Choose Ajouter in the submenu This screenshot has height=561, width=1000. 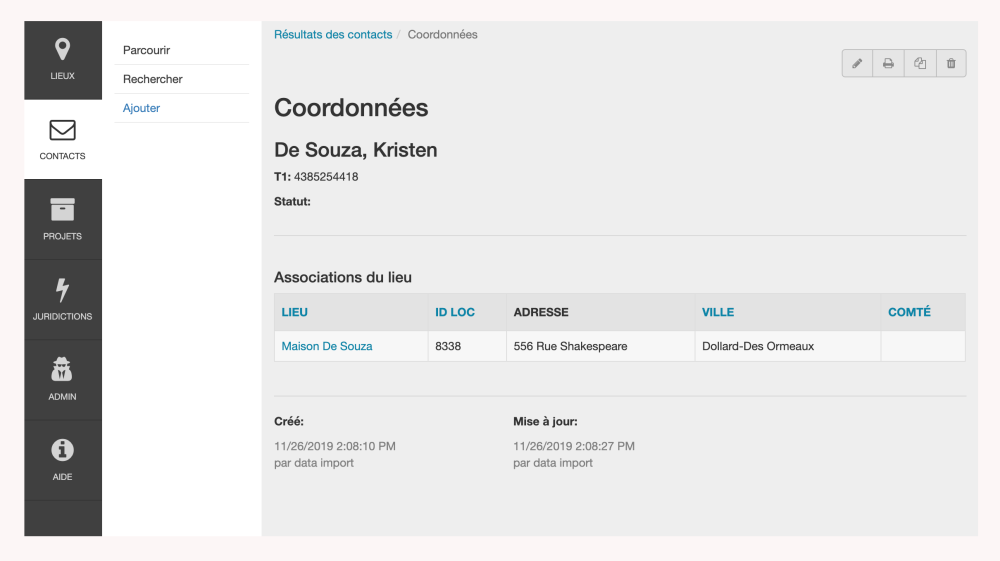tap(142, 108)
